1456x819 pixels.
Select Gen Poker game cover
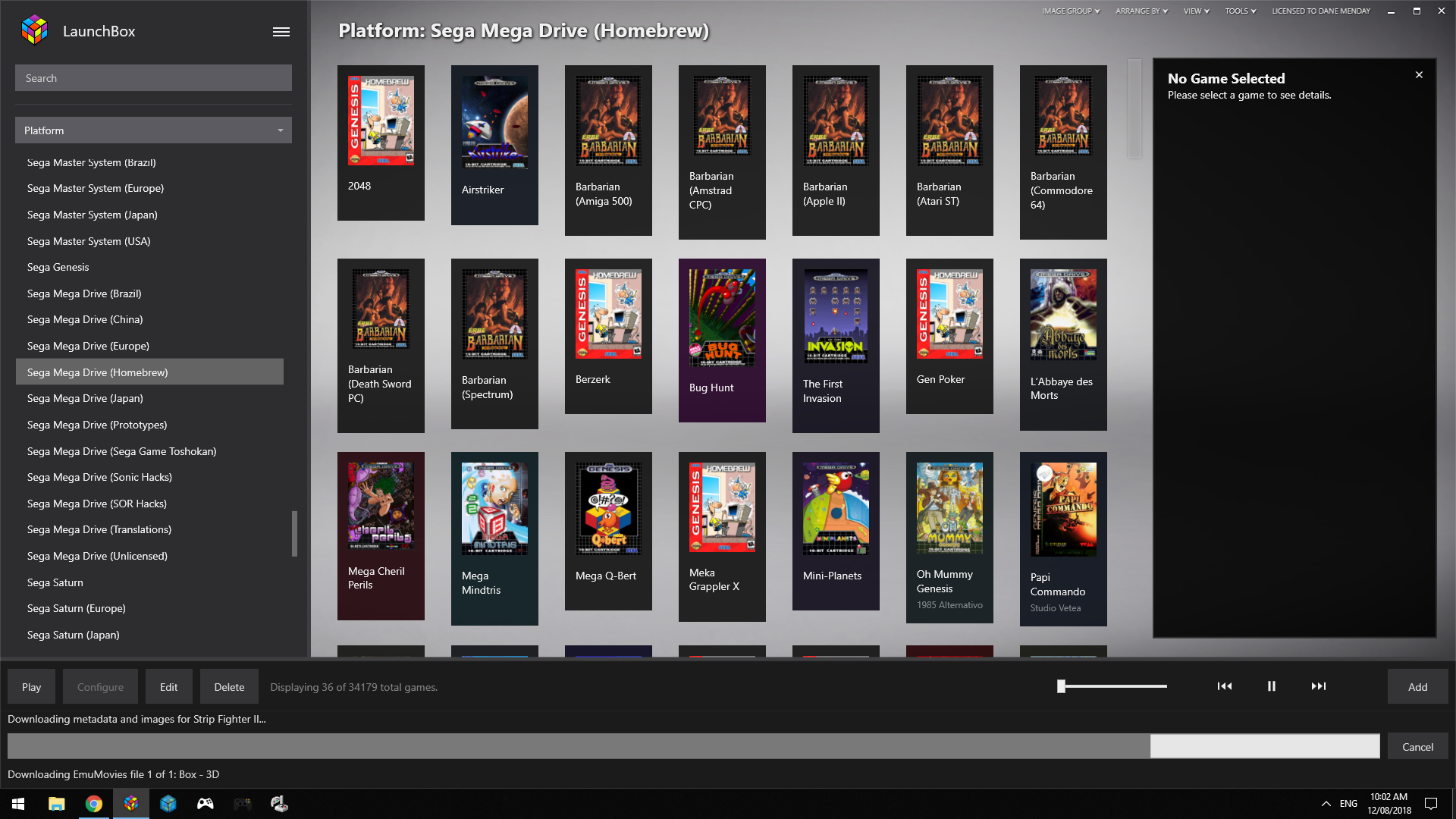[949, 314]
